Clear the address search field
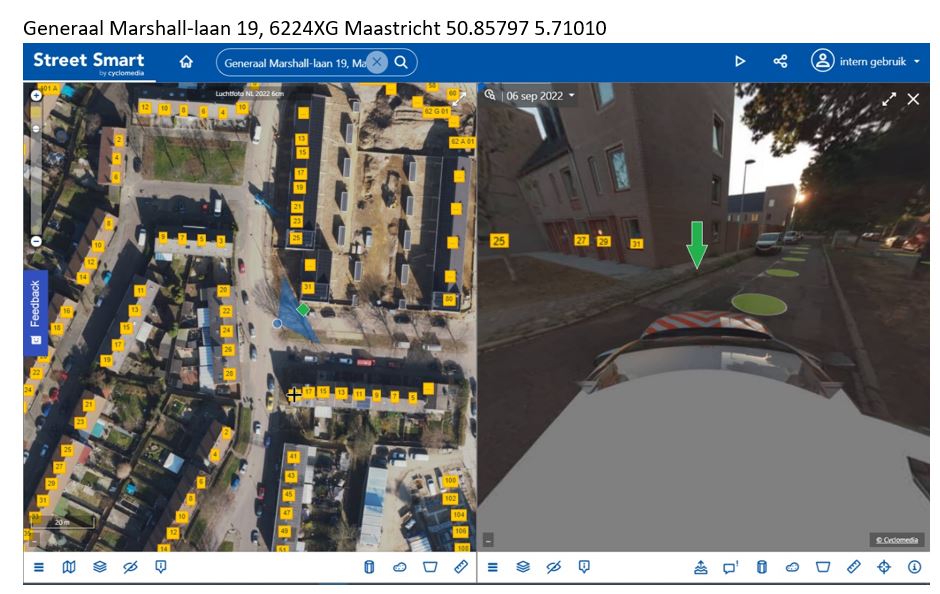This screenshot has height=594, width=940. click(376, 62)
